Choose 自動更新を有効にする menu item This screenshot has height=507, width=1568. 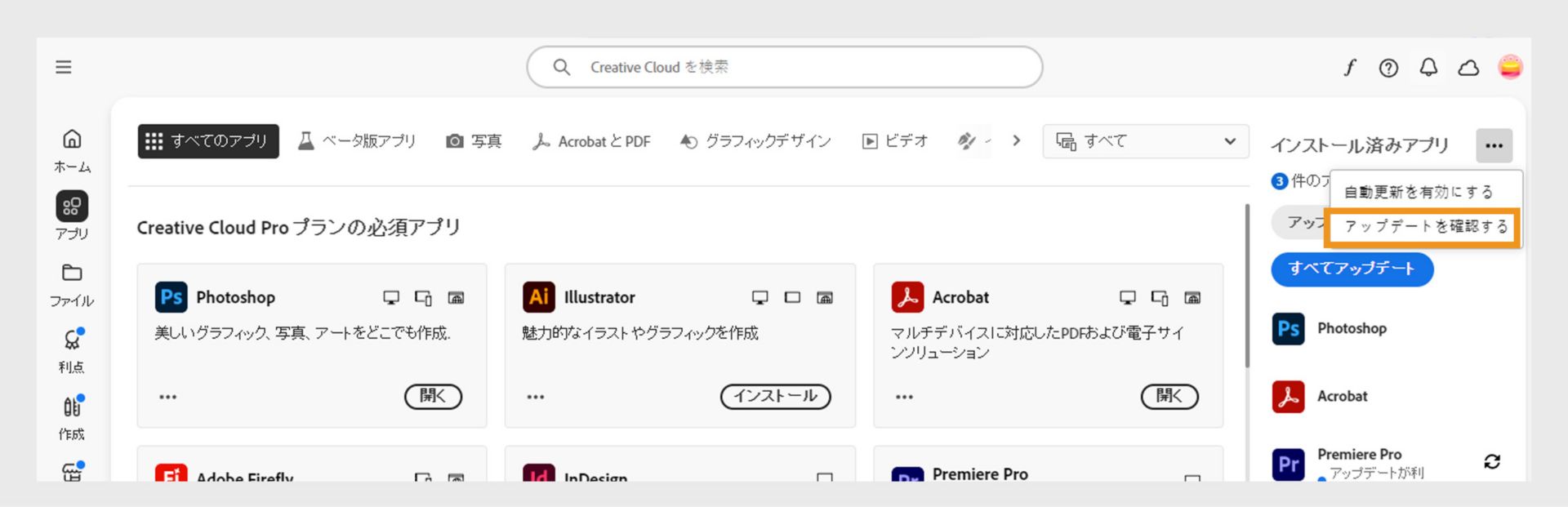[1419, 192]
